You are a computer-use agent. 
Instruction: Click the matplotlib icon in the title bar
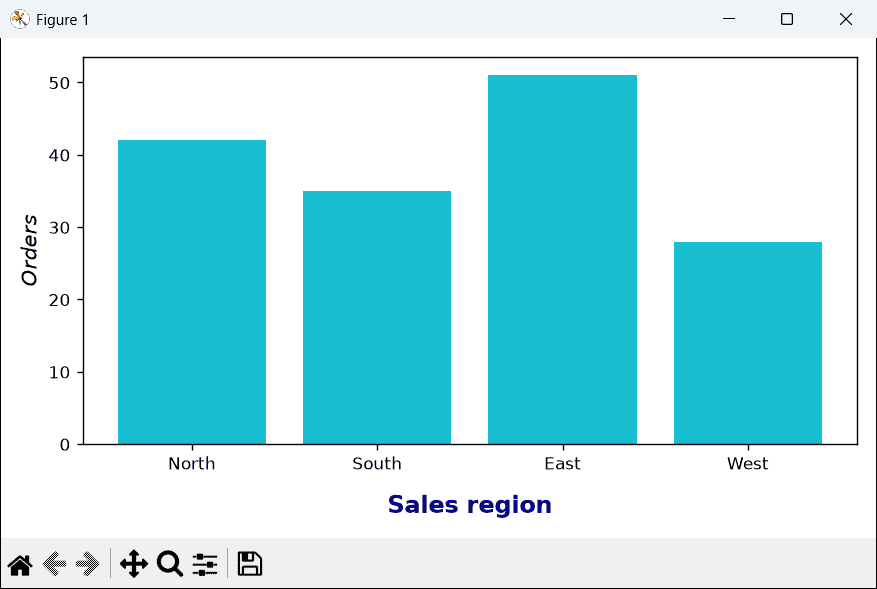[20, 19]
